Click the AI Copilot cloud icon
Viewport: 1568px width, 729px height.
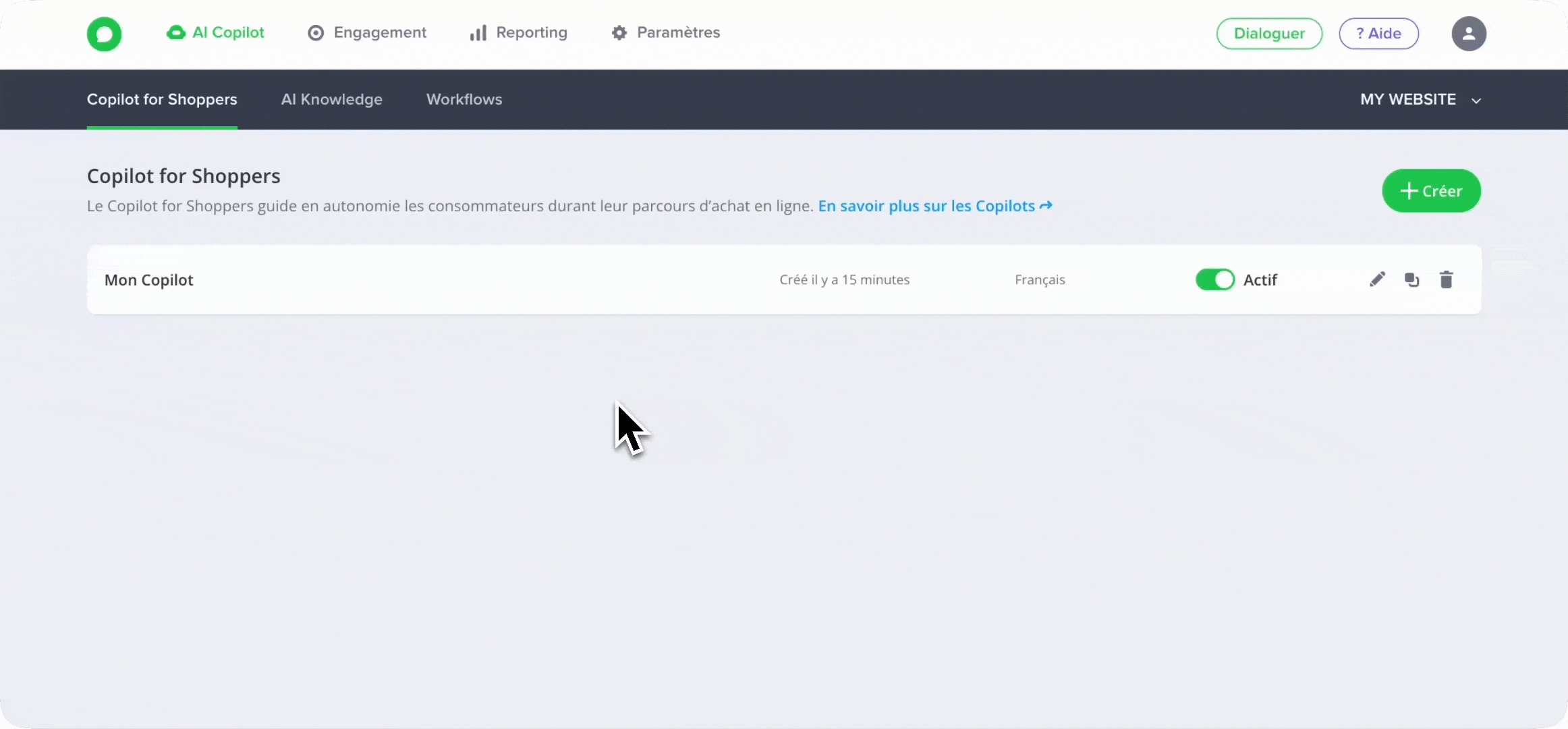(x=175, y=32)
